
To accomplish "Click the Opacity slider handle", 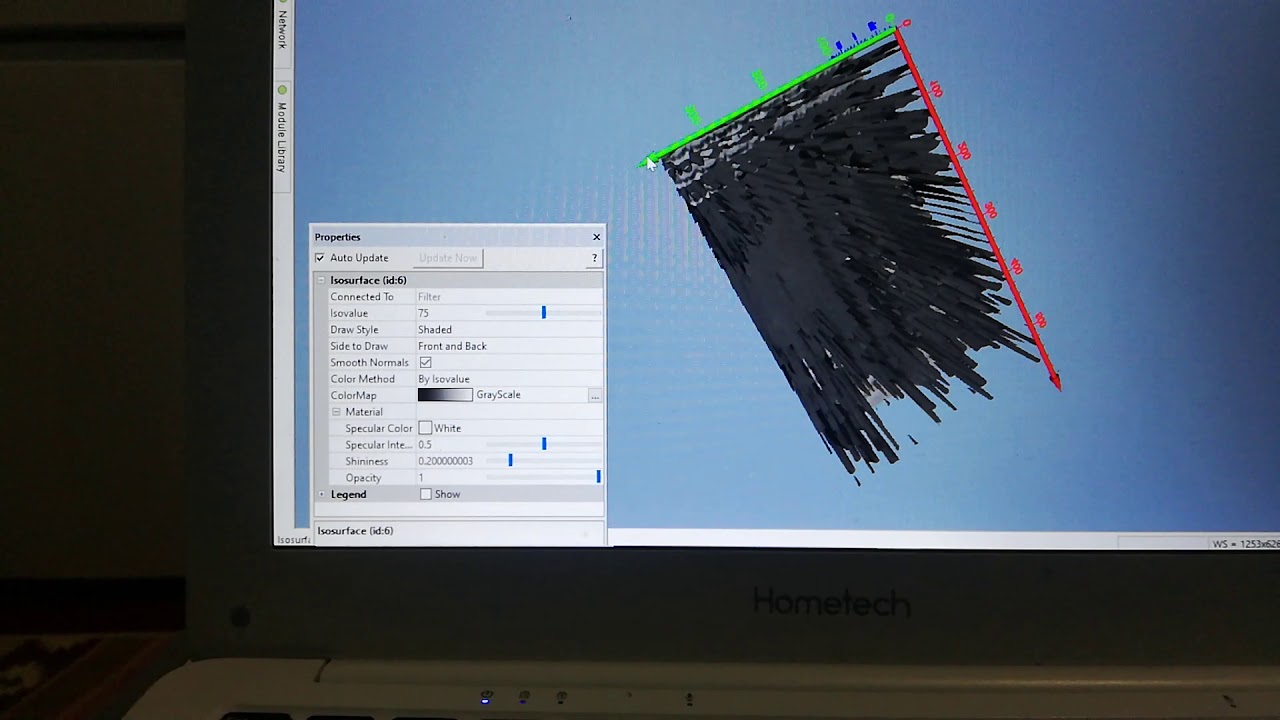I will click(x=598, y=477).
